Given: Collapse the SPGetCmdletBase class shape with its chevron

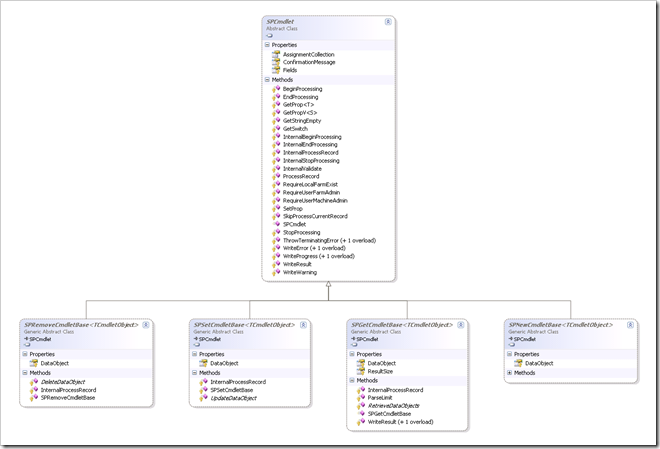Looking at the screenshot, I should point(460,325).
